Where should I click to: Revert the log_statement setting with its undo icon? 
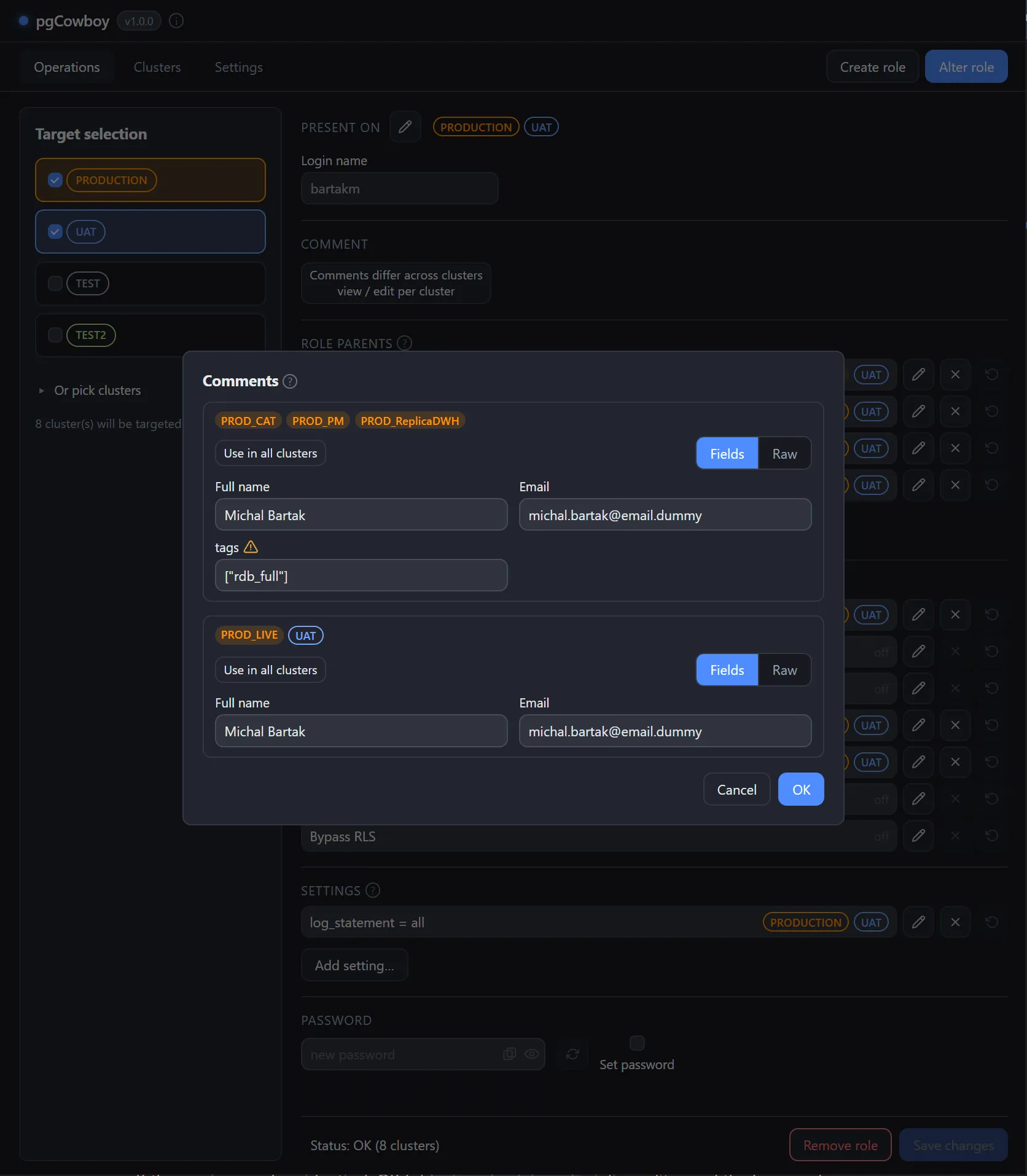click(991, 922)
